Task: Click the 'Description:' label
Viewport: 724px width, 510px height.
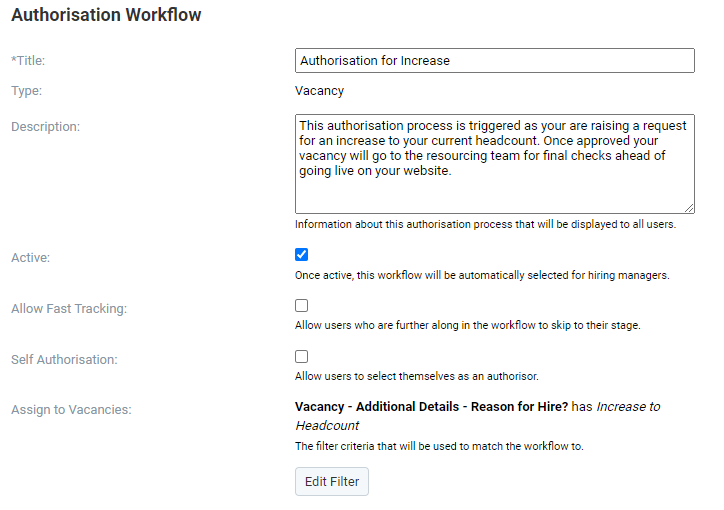Action: (45, 126)
